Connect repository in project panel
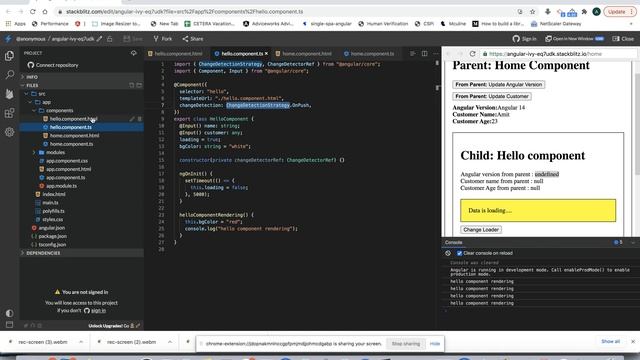Screen dimensions: 640x360 tap(53, 65)
